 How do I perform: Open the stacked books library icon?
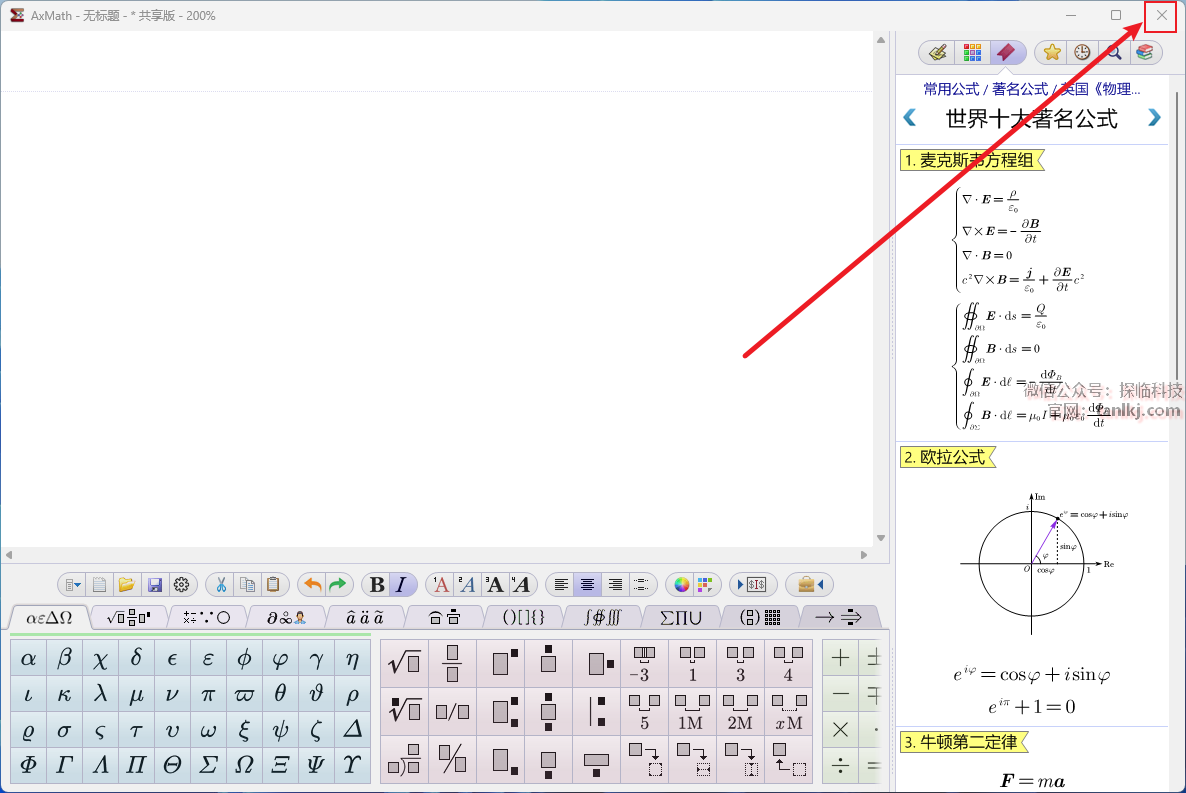[1144, 52]
